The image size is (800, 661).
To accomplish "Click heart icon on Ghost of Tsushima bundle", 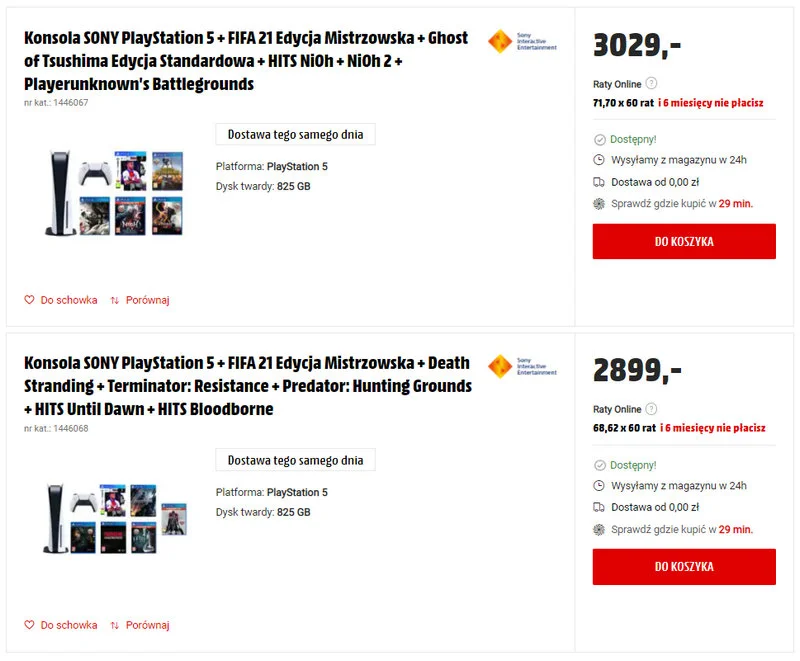I will [x=30, y=300].
